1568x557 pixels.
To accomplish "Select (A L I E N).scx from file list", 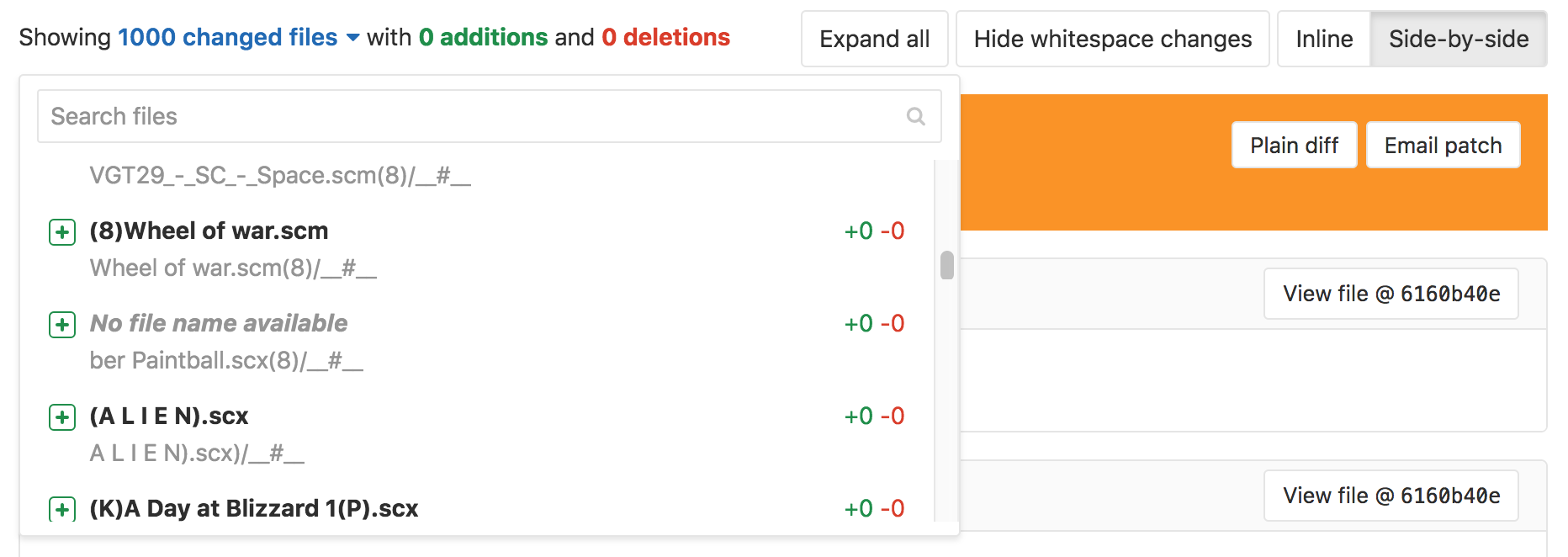I will point(169,416).
